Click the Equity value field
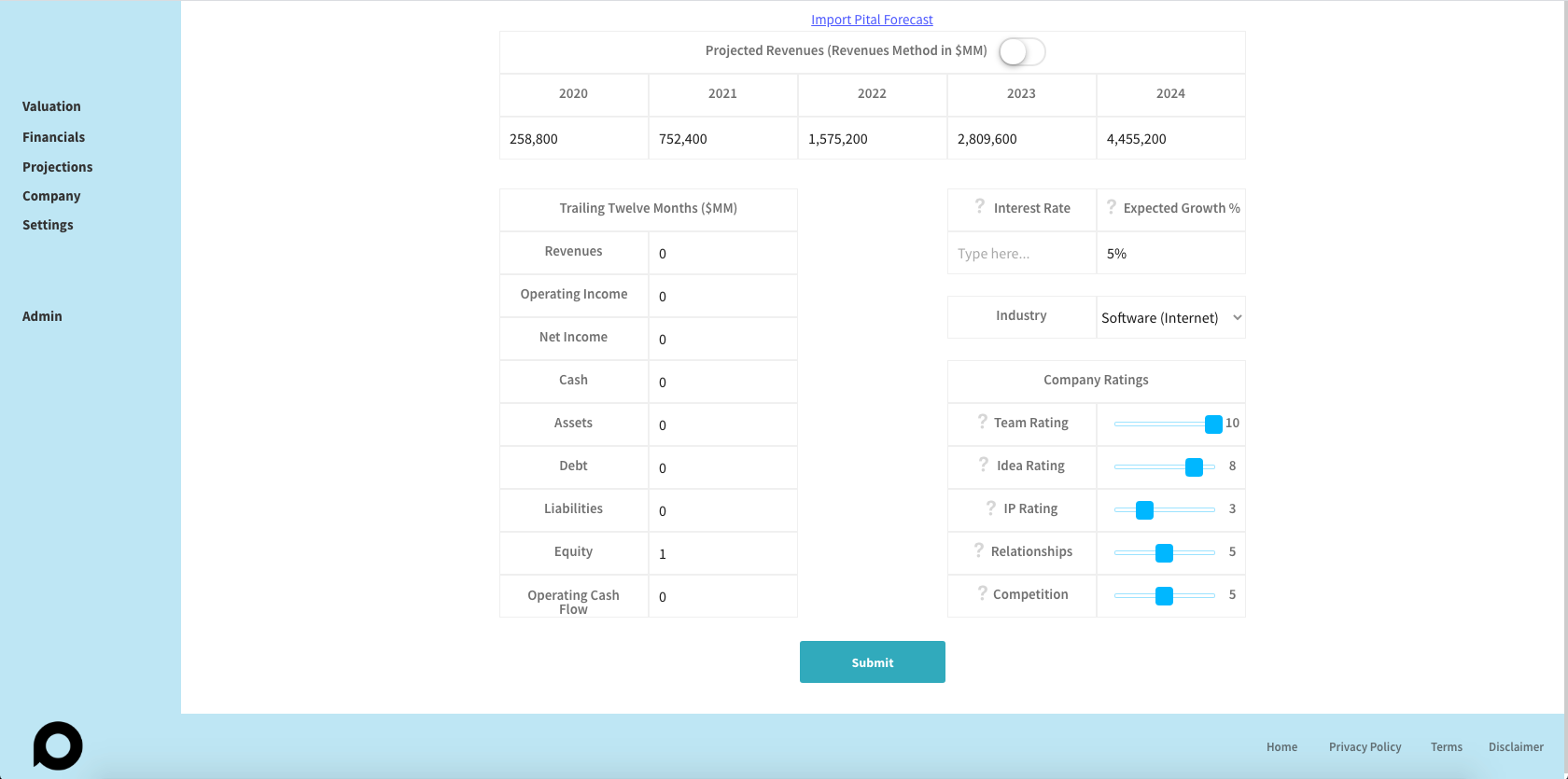The height and width of the screenshot is (779, 1568). tap(722, 554)
